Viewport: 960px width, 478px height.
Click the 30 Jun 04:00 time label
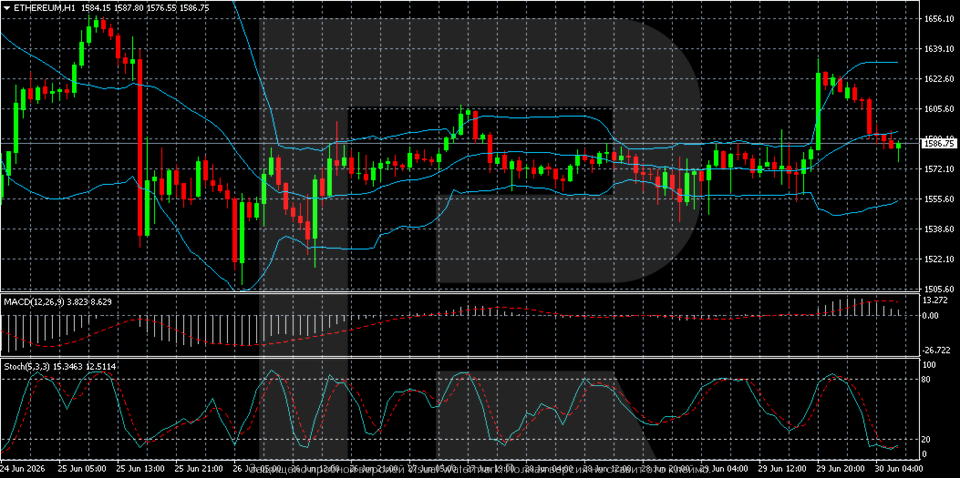pos(901,468)
